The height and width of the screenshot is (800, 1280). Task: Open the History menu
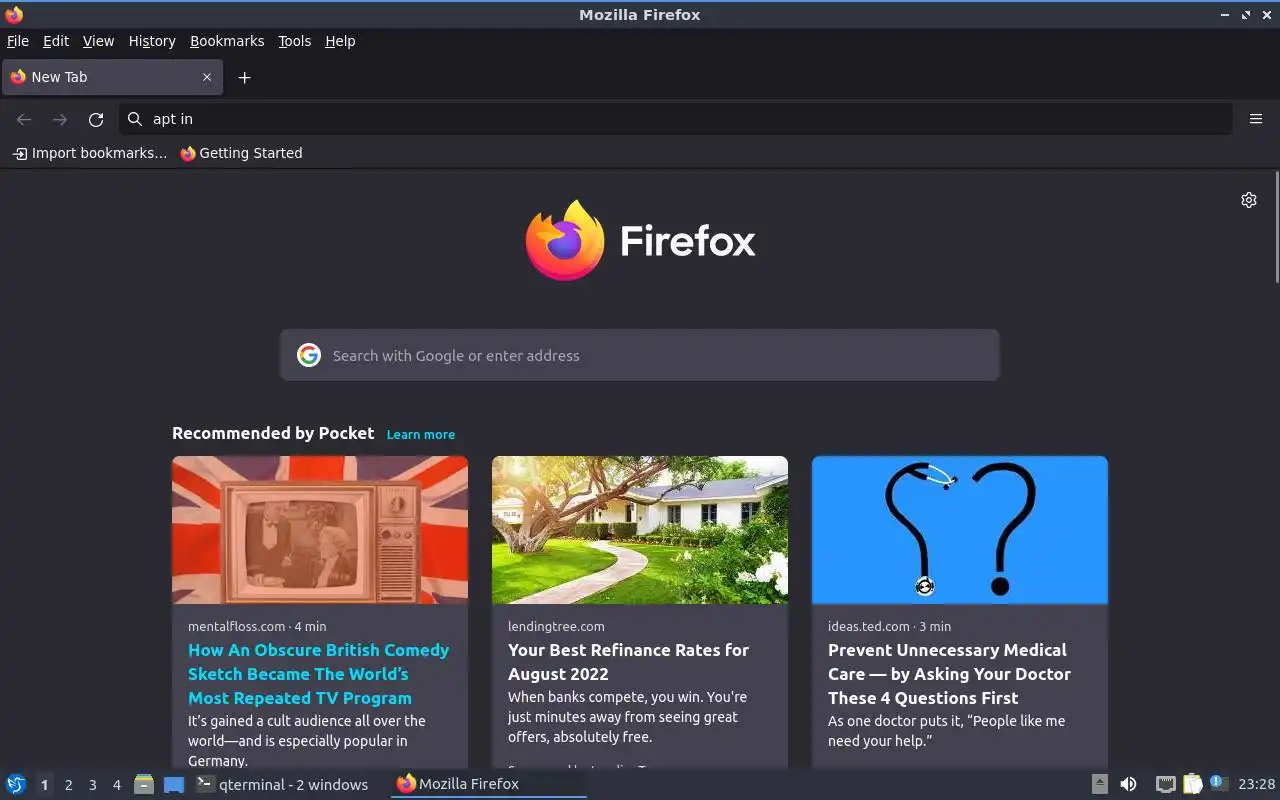[x=152, y=41]
